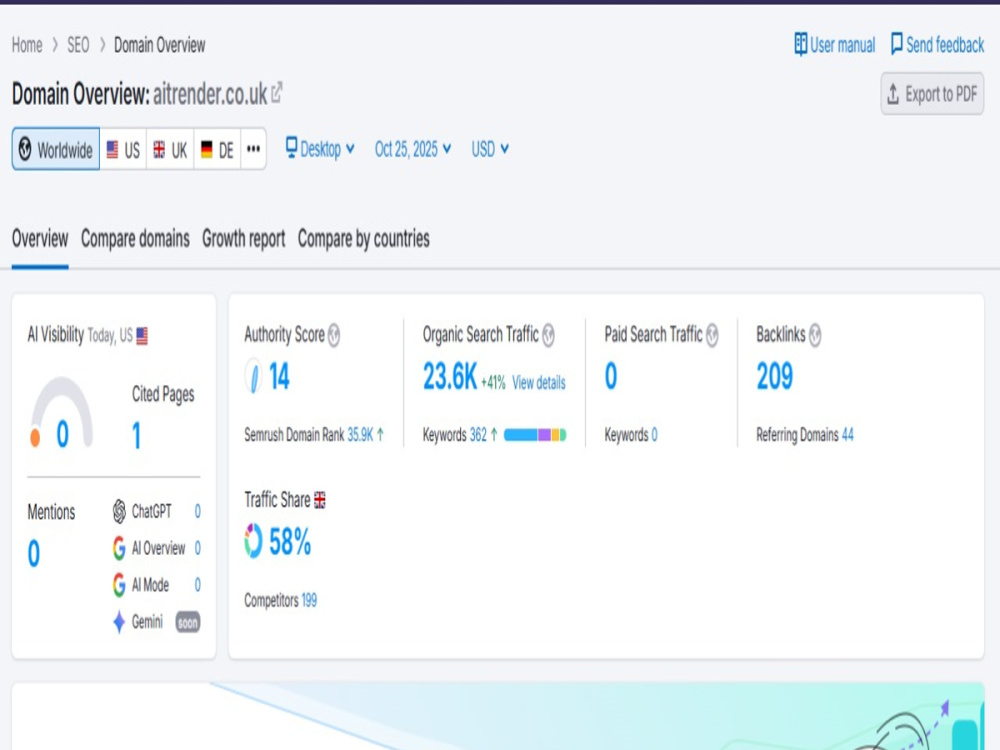This screenshot has width=1000, height=750.
Task: Click the keywords position distribution bar
Action: (535, 435)
